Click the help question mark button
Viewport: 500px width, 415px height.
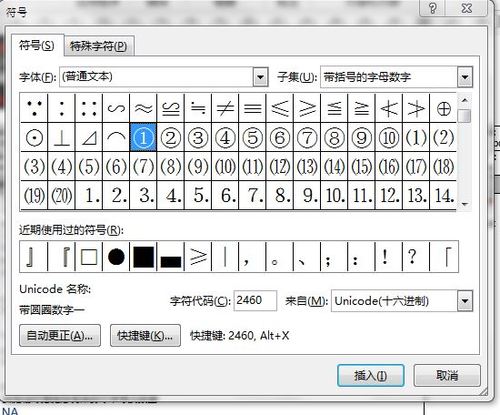click(x=433, y=7)
